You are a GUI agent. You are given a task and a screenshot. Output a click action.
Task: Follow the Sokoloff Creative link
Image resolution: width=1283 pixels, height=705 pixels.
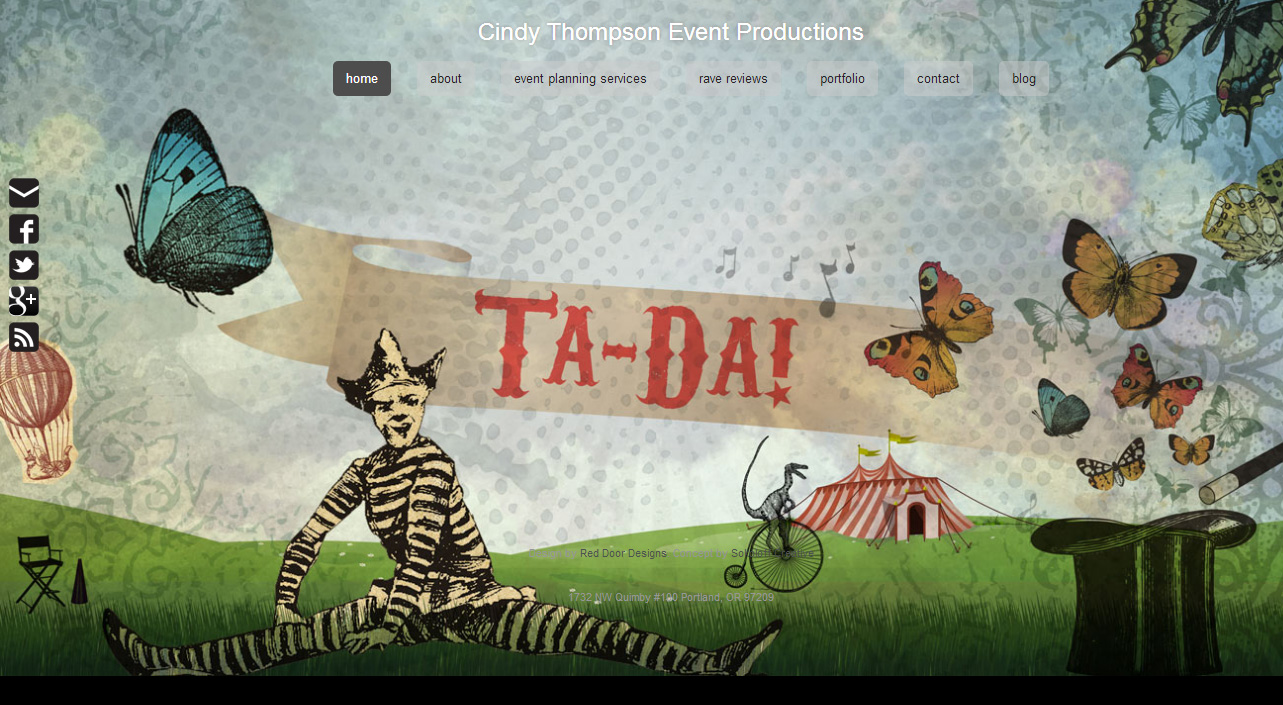pos(772,554)
